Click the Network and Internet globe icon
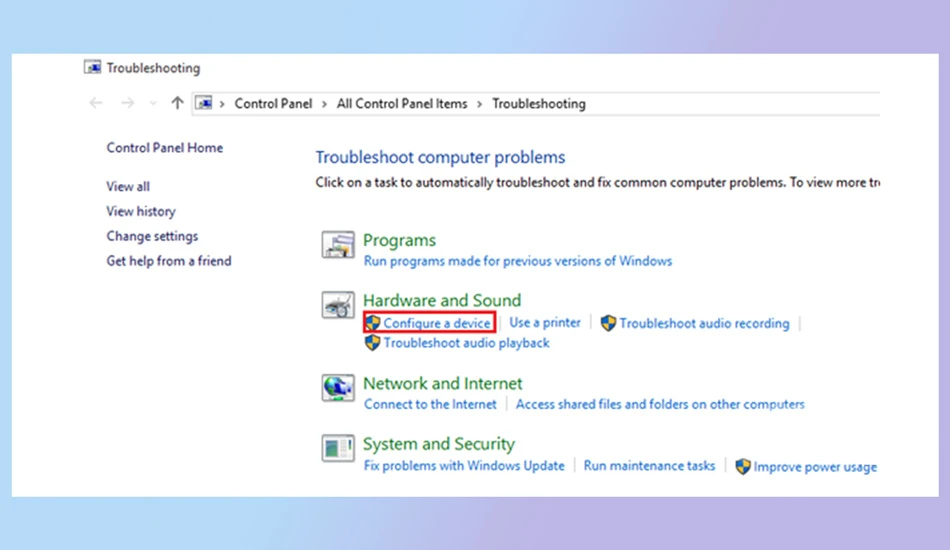This screenshot has height=550, width=950. [337, 388]
